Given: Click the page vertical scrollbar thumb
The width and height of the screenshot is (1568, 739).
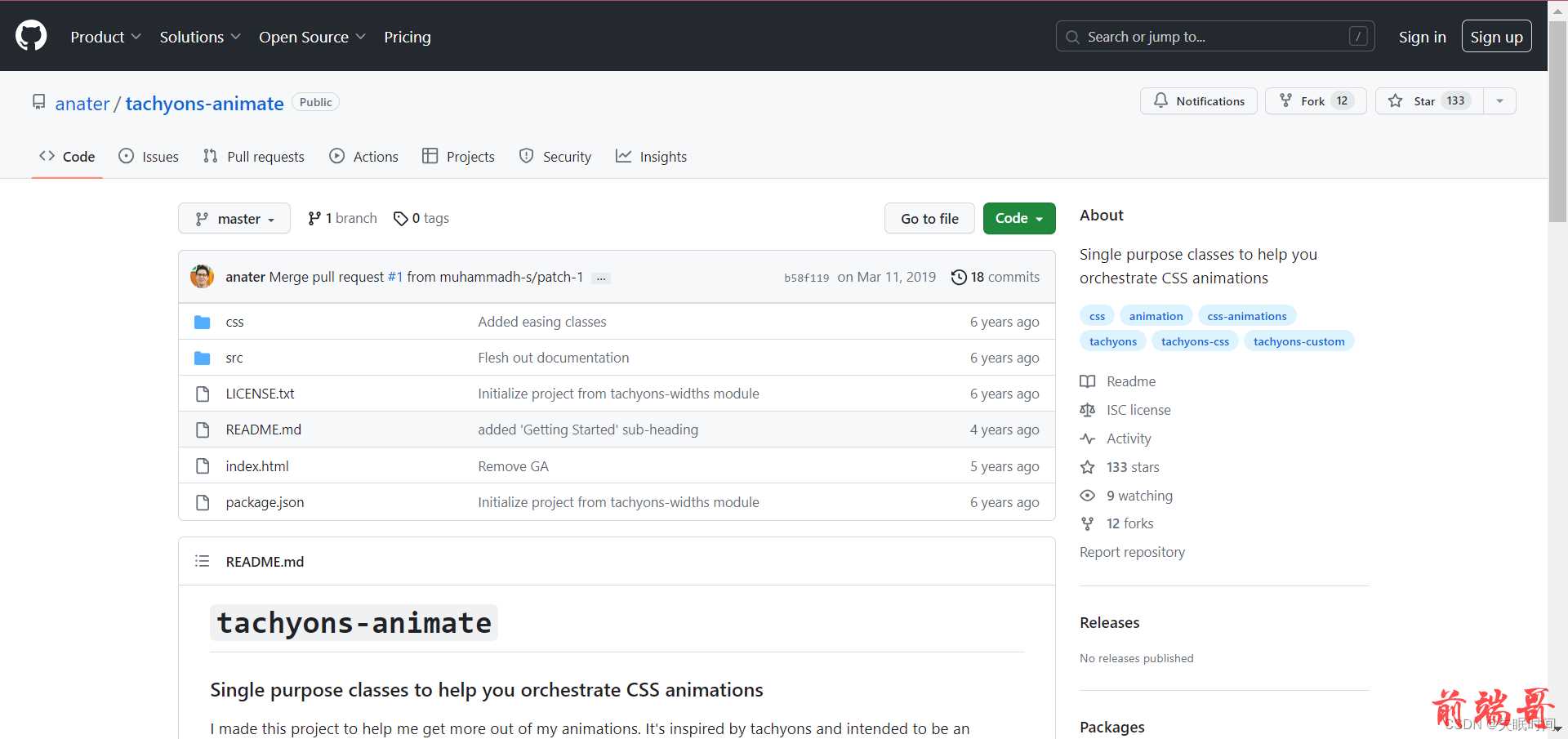Looking at the screenshot, I should [1558, 121].
